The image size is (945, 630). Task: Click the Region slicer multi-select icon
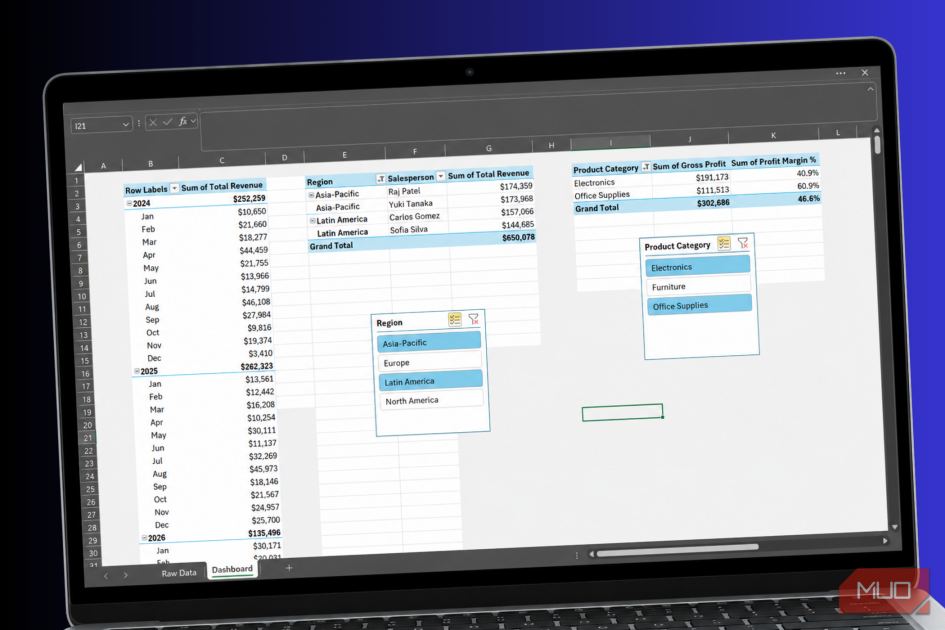pos(454,320)
